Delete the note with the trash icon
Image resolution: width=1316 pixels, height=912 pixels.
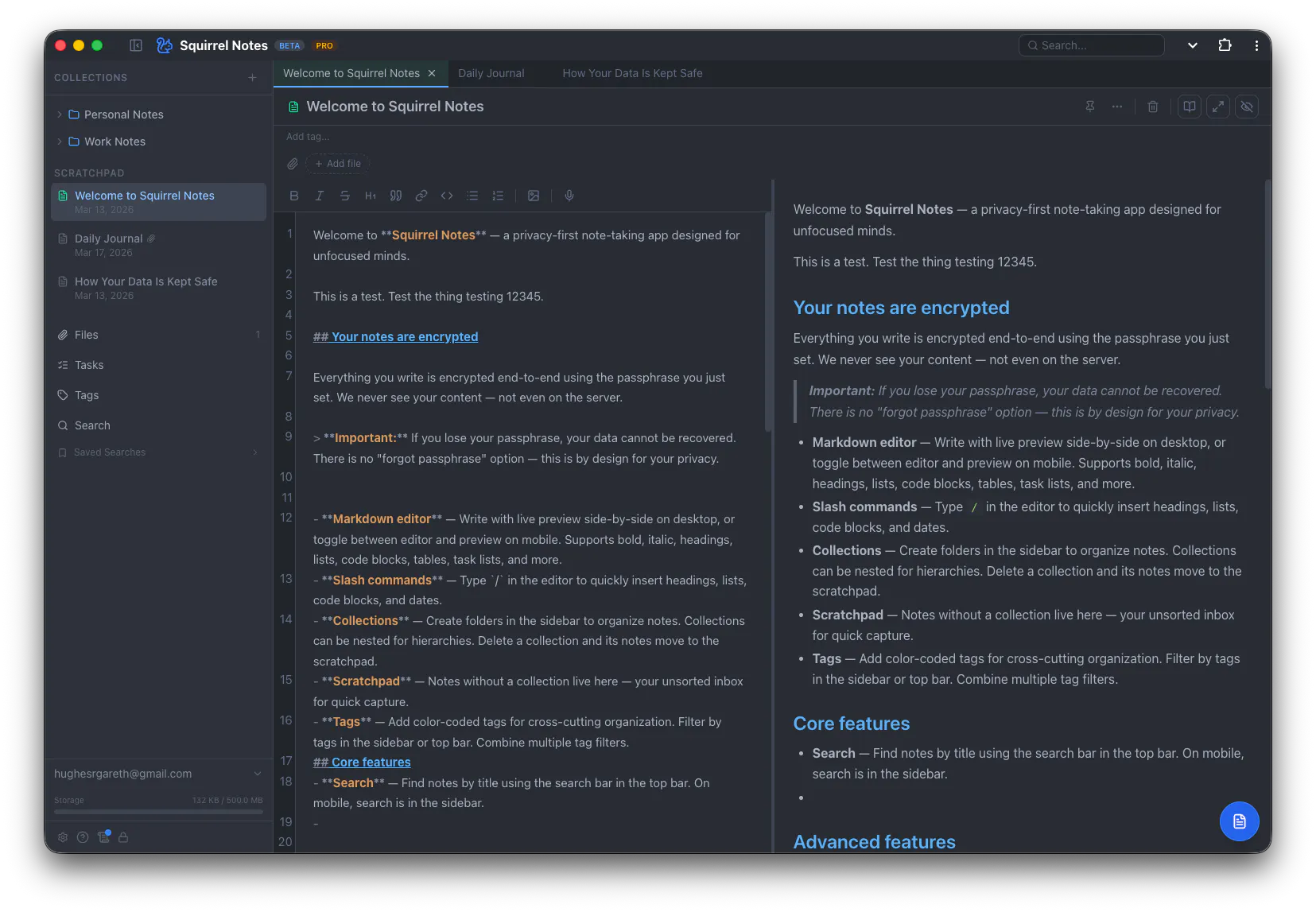tap(1153, 107)
